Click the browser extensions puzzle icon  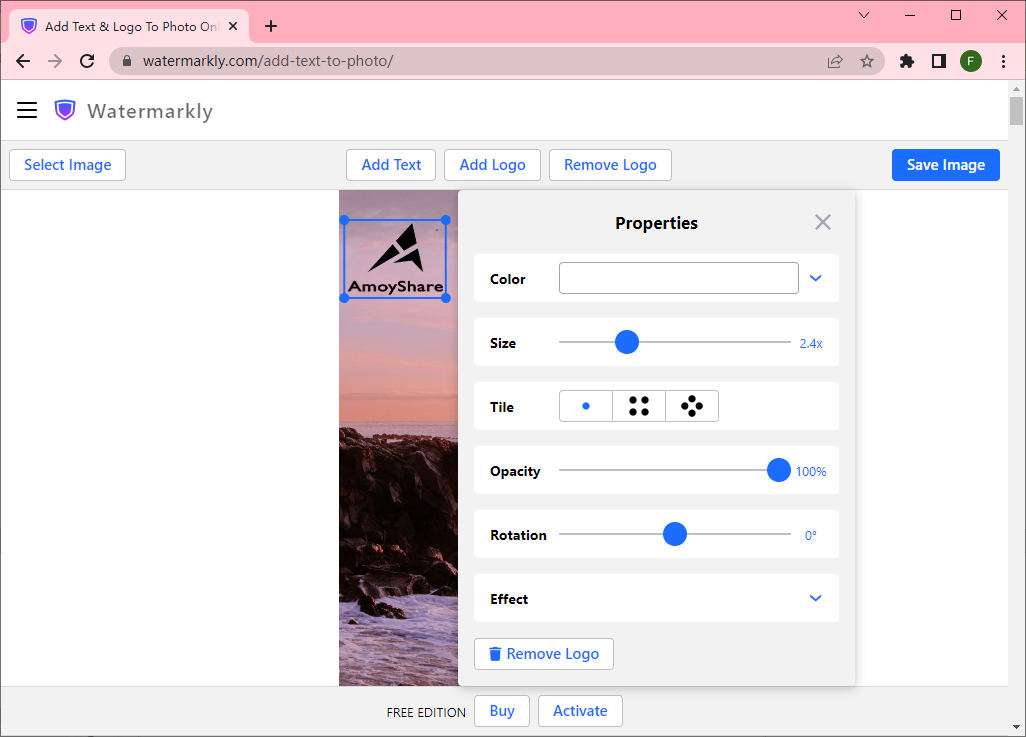coord(907,61)
